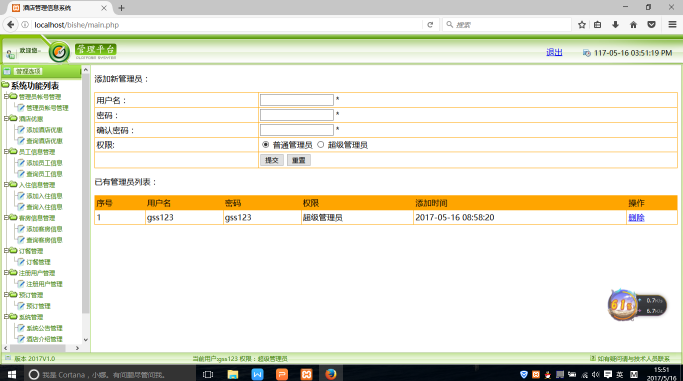This screenshot has width=683, height=381.
Task: Open Windows Start menu
Action: (12, 374)
